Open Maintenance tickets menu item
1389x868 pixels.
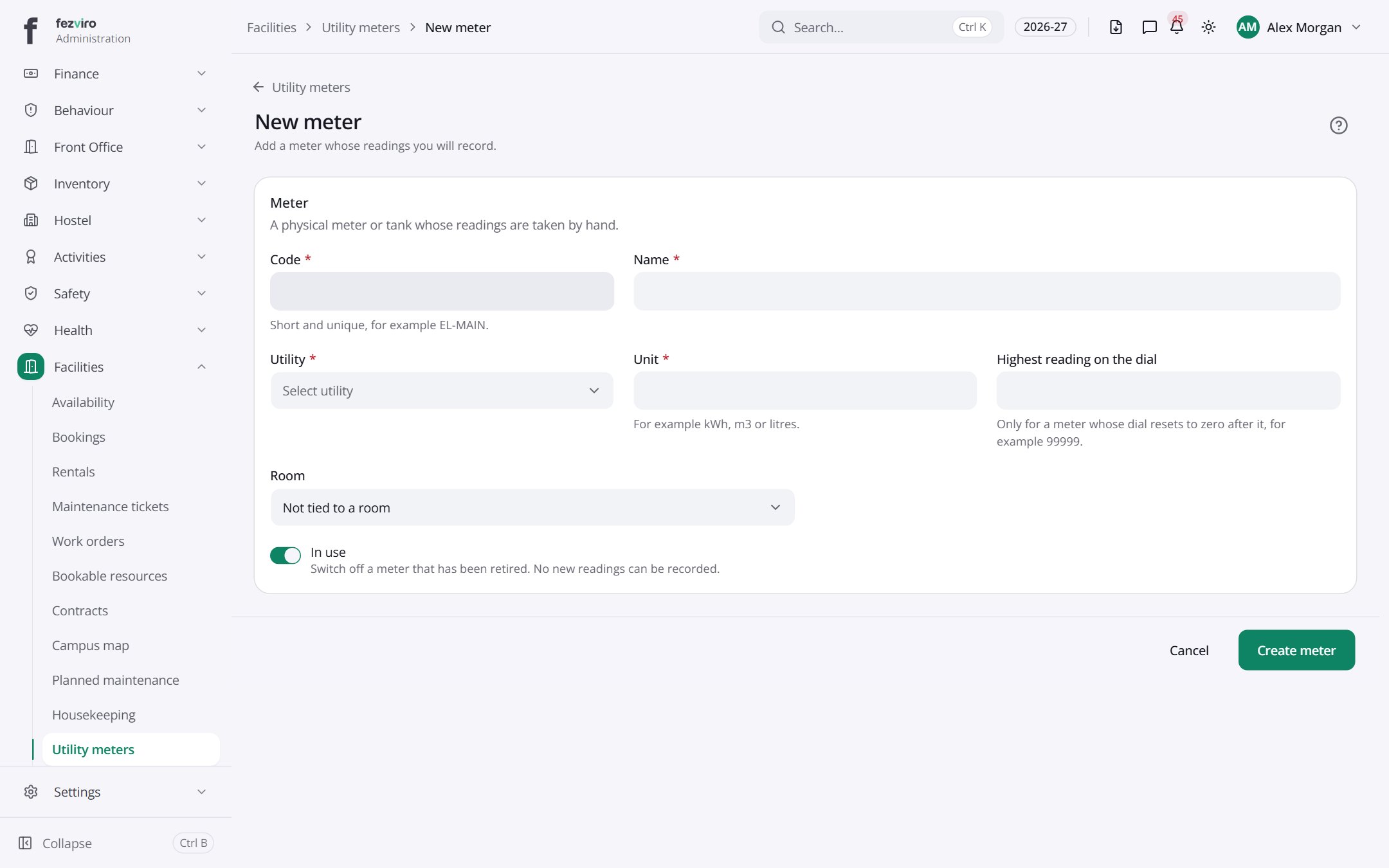point(110,506)
